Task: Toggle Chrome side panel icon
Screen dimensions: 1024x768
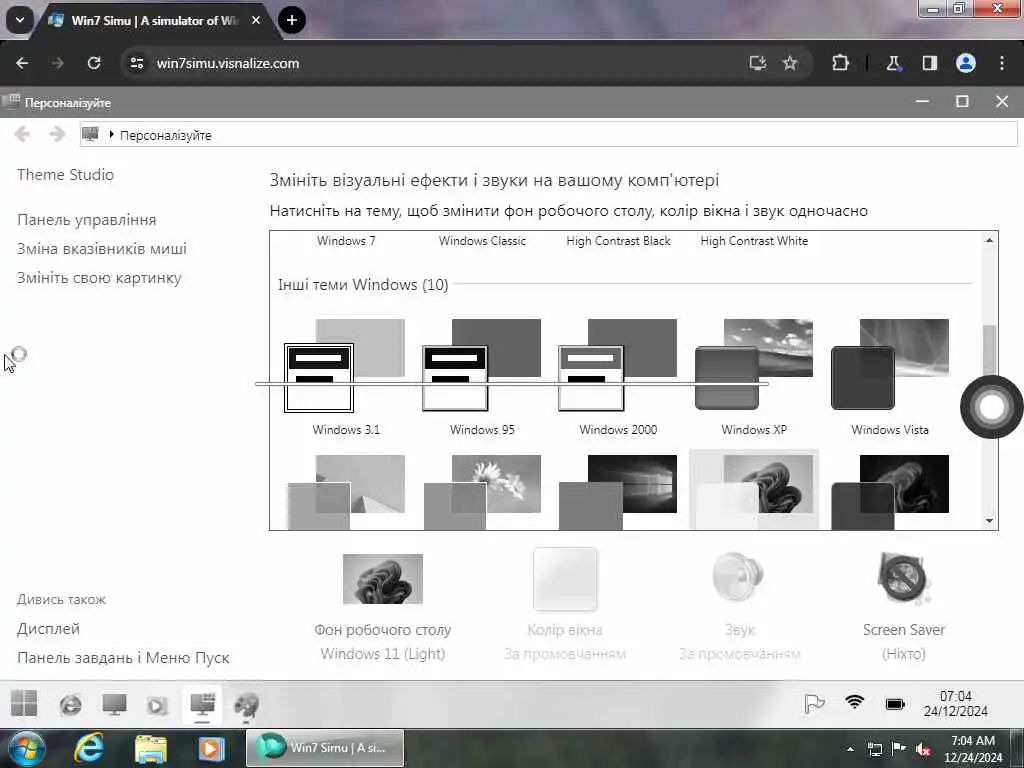Action: pyautogui.click(x=929, y=63)
